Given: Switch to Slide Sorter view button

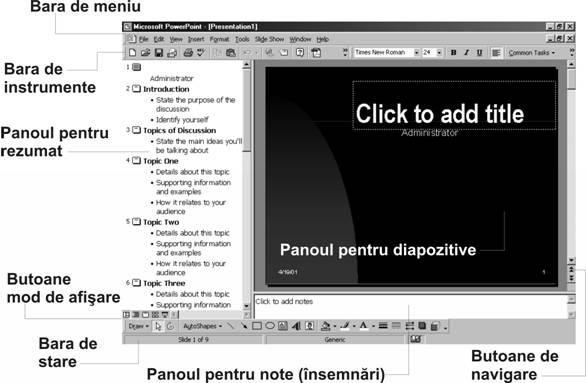Looking at the screenshot, I should point(155,315).
